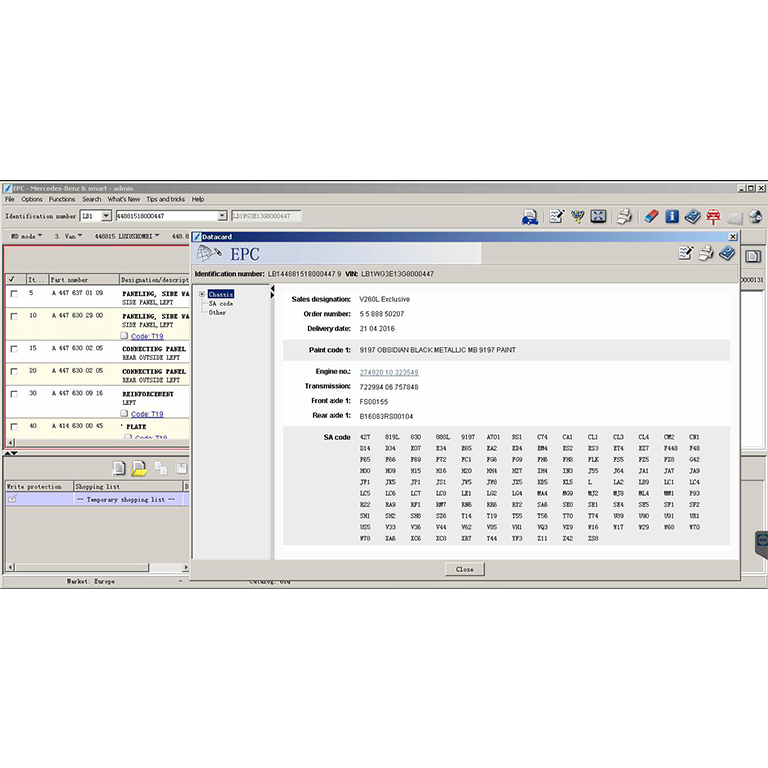Image resolution: width=768 pixels, height=768 pixels.
Task: Click the greyed VIN field LB1WG3E13G8000447
Action: coord(266,216)
